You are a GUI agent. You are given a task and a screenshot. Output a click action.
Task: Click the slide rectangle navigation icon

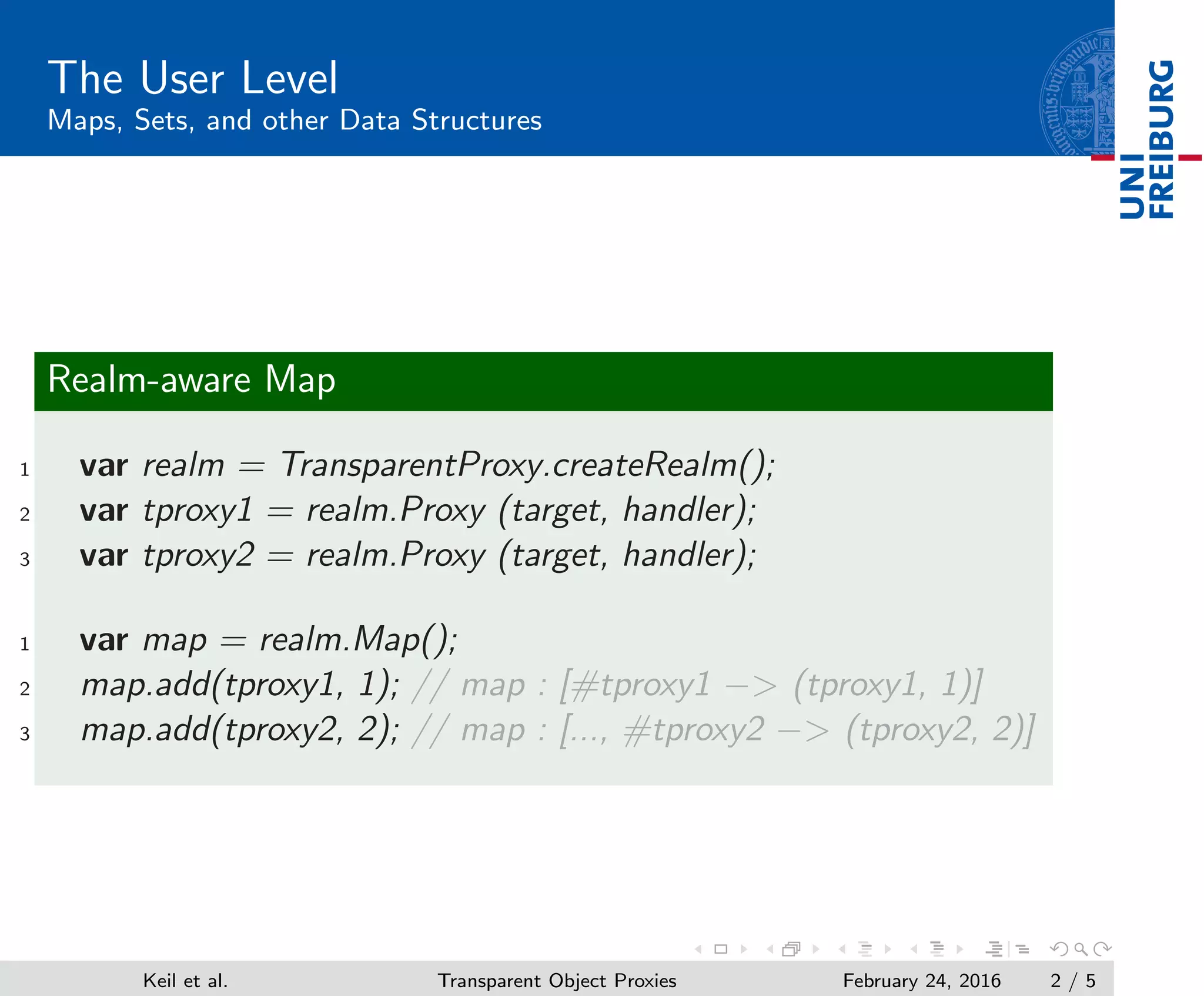[721, 949]
